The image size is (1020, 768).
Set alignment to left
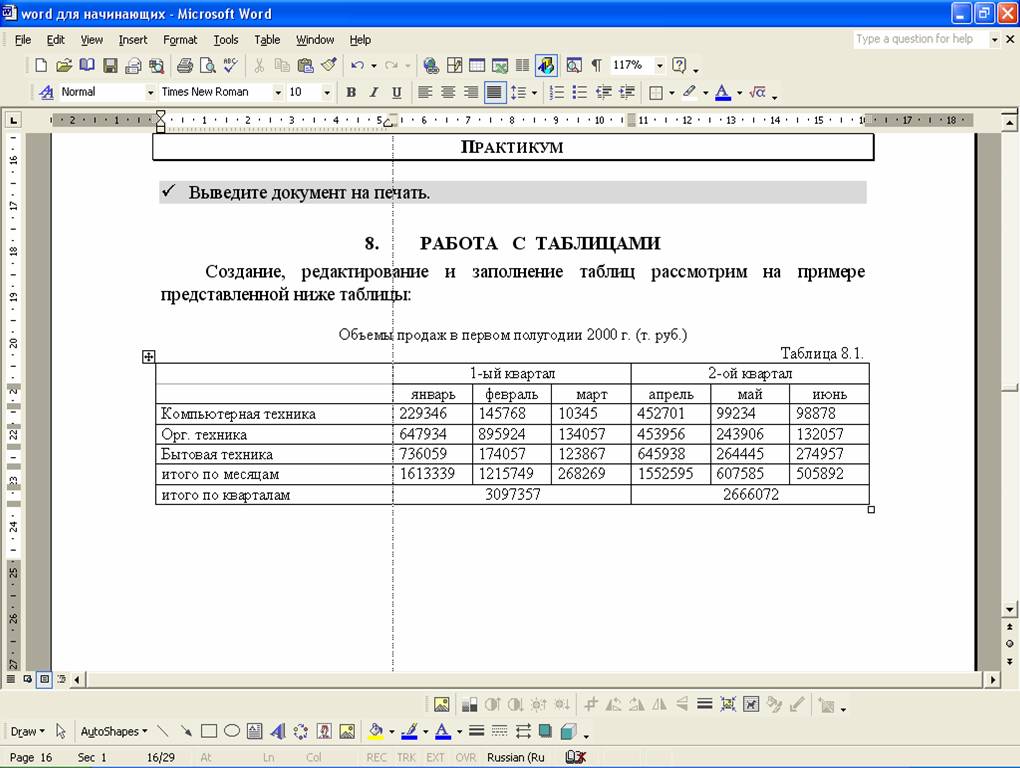[x=425, y=92]
